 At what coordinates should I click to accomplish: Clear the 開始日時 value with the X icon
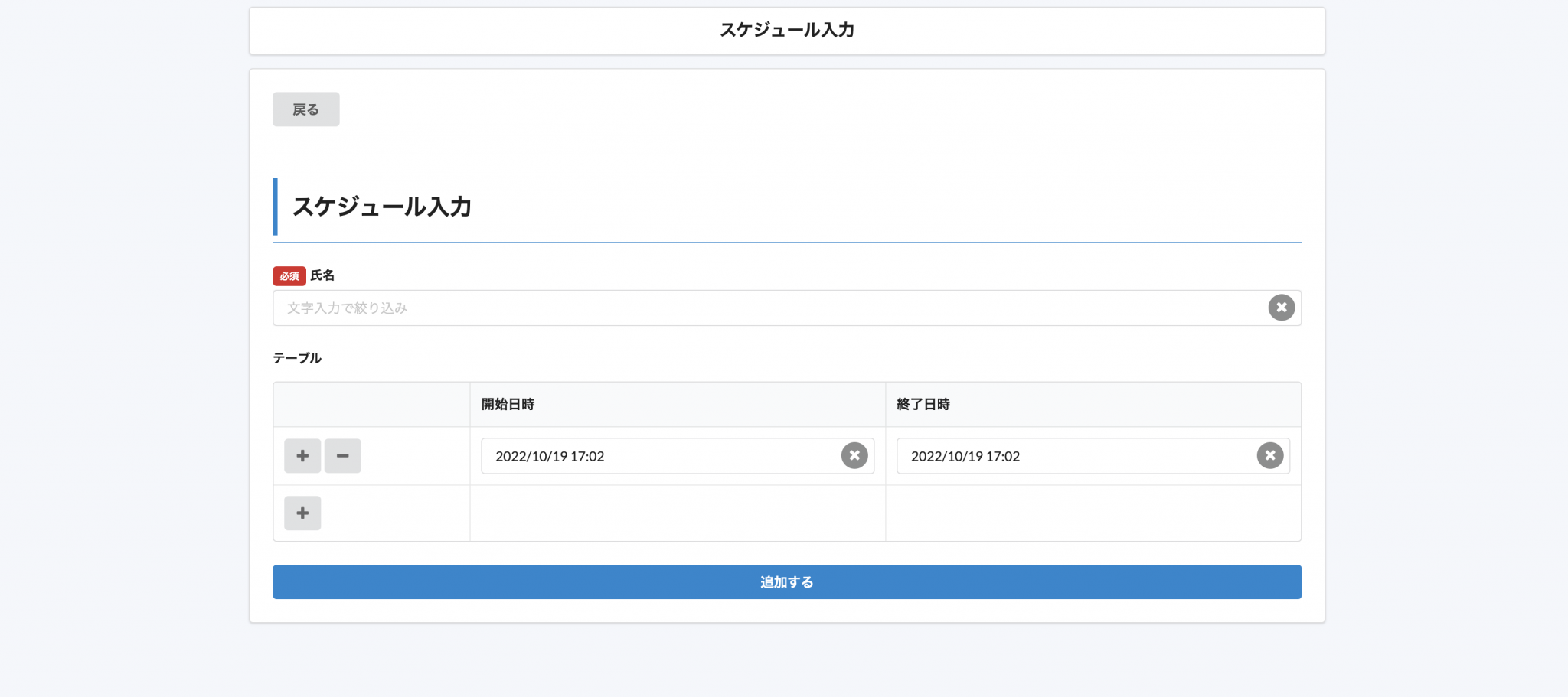coord(854,456)
